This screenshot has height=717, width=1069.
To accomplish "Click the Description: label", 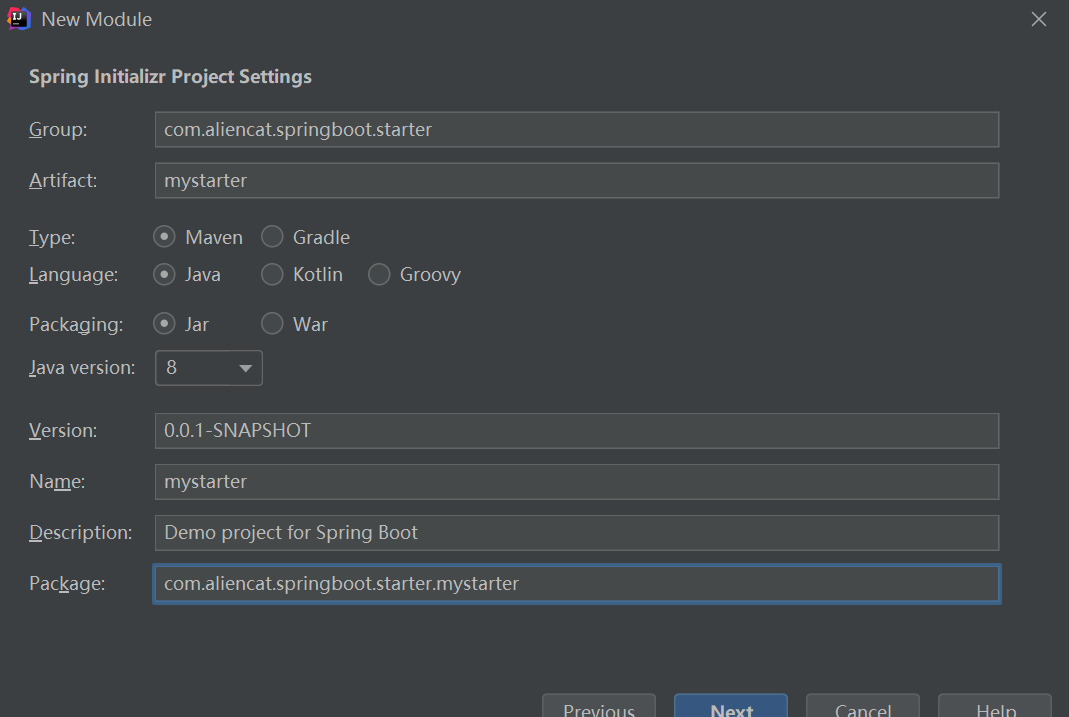I will coord(80,533).
